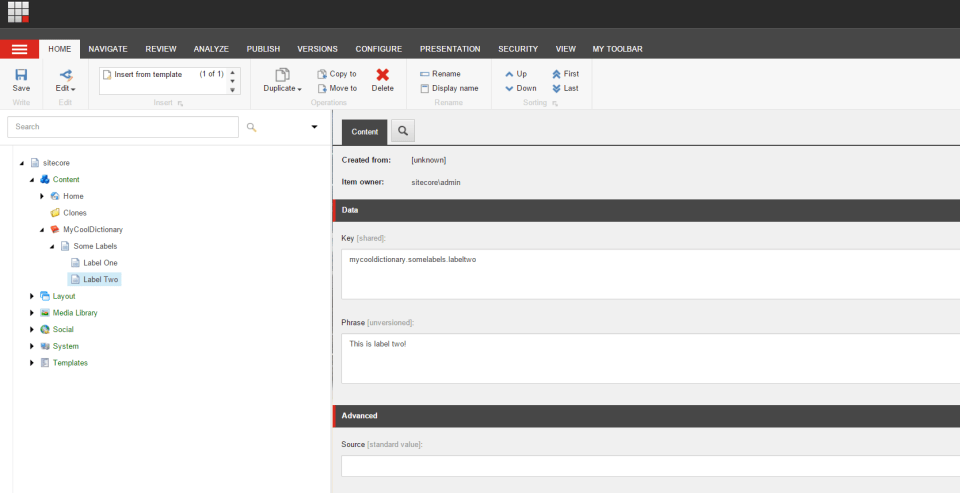Click the red Delete X icon
The image size is (960, 493).
click(x=383, y=75)
